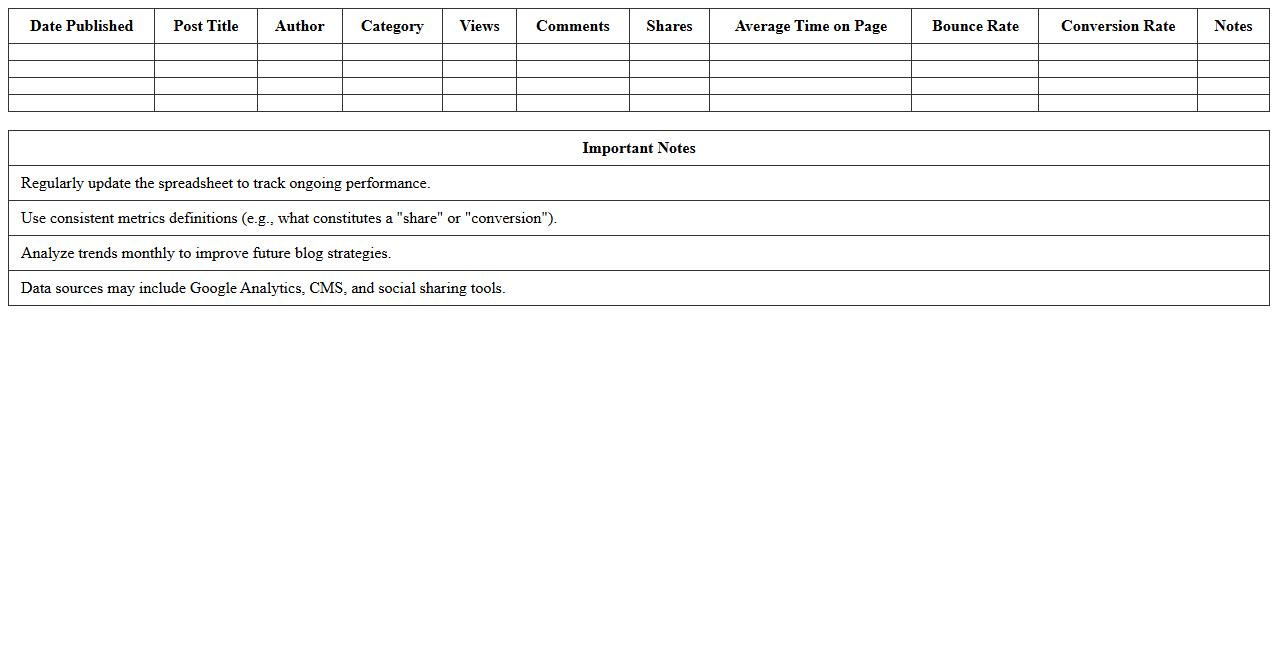Click the first empty cell under Date Published
This screenshot has height=650, width=1278.
coord(81,52)
